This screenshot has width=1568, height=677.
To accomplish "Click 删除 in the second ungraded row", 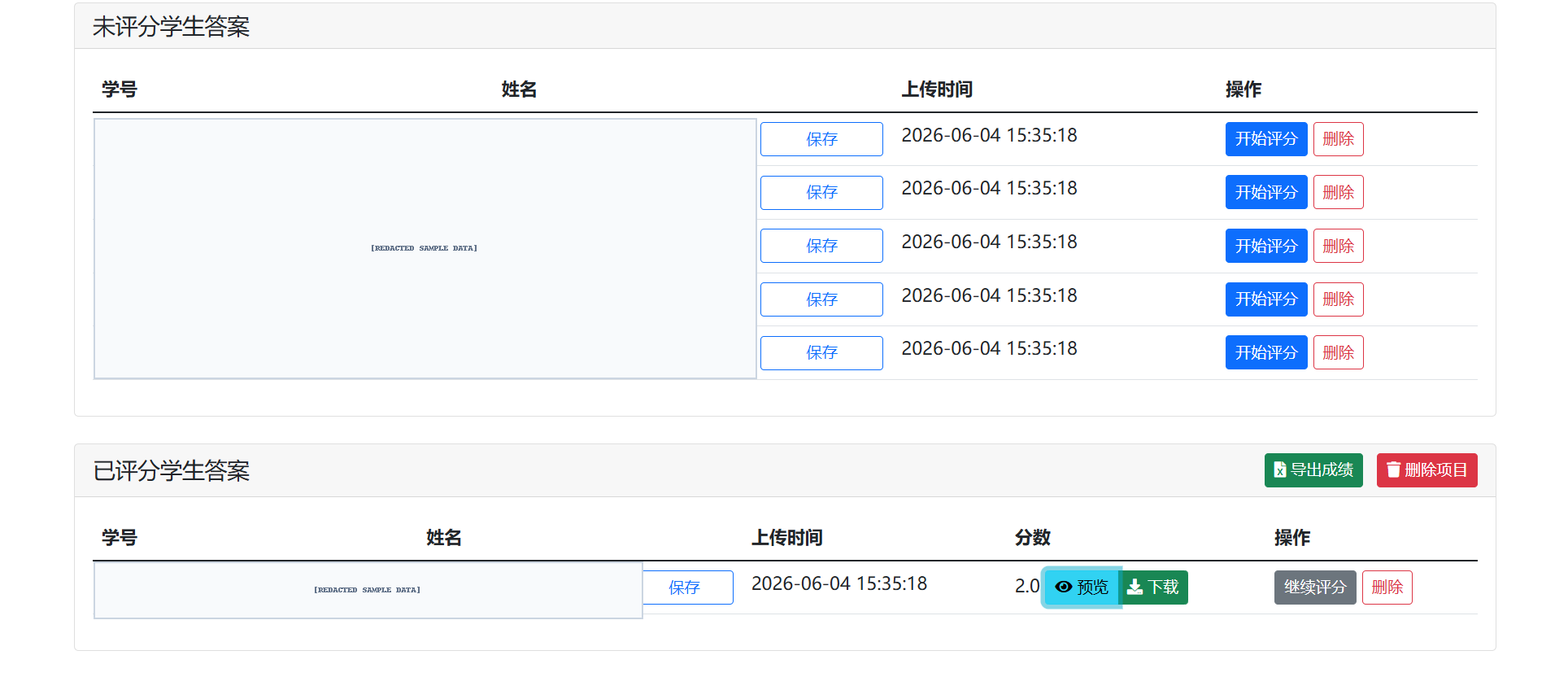I will (1339, 193).
